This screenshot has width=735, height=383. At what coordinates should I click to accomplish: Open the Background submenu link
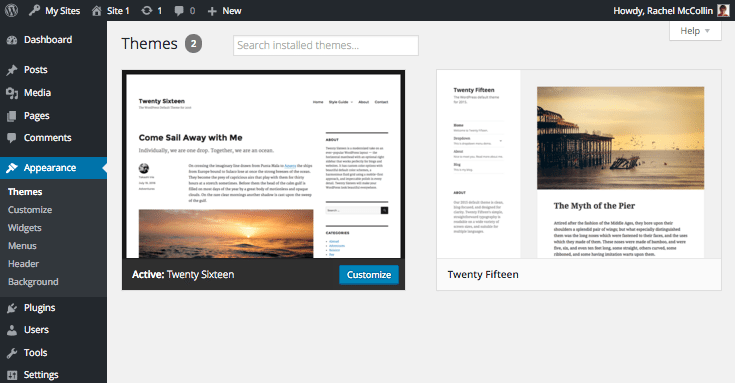pos(33,282)
